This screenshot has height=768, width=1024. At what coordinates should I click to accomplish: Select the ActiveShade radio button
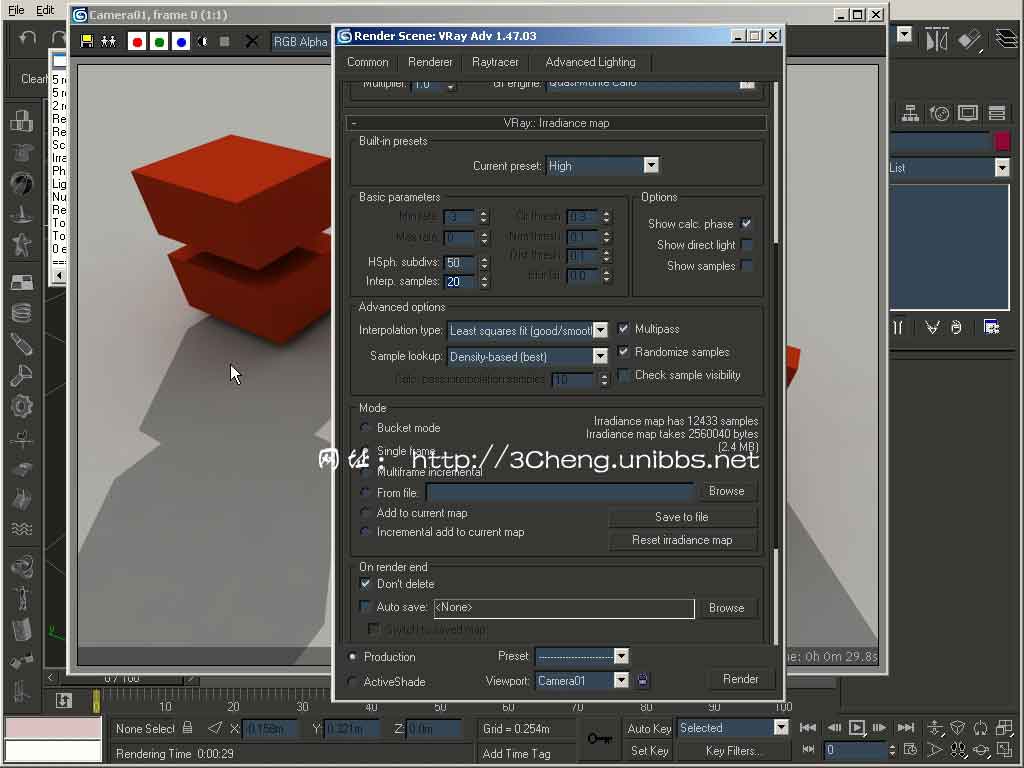coord(352,681)
